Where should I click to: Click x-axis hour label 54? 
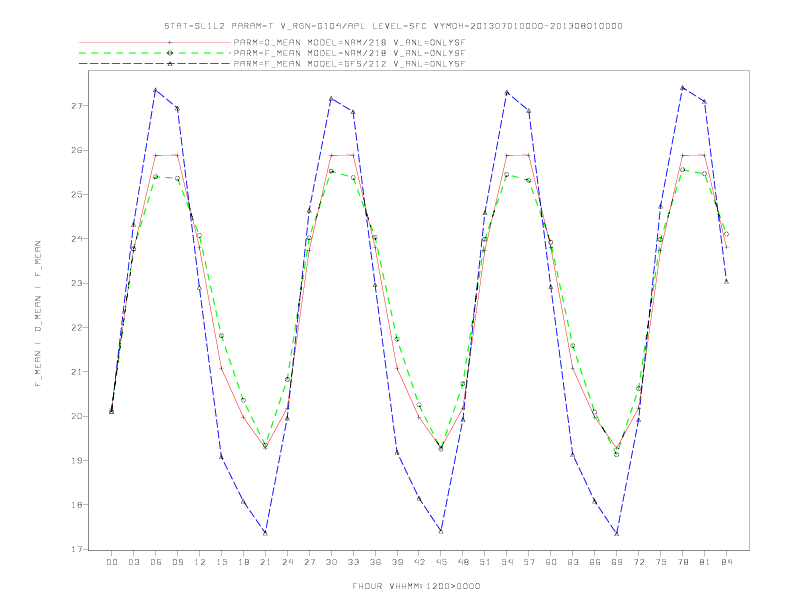click(507, 562)
